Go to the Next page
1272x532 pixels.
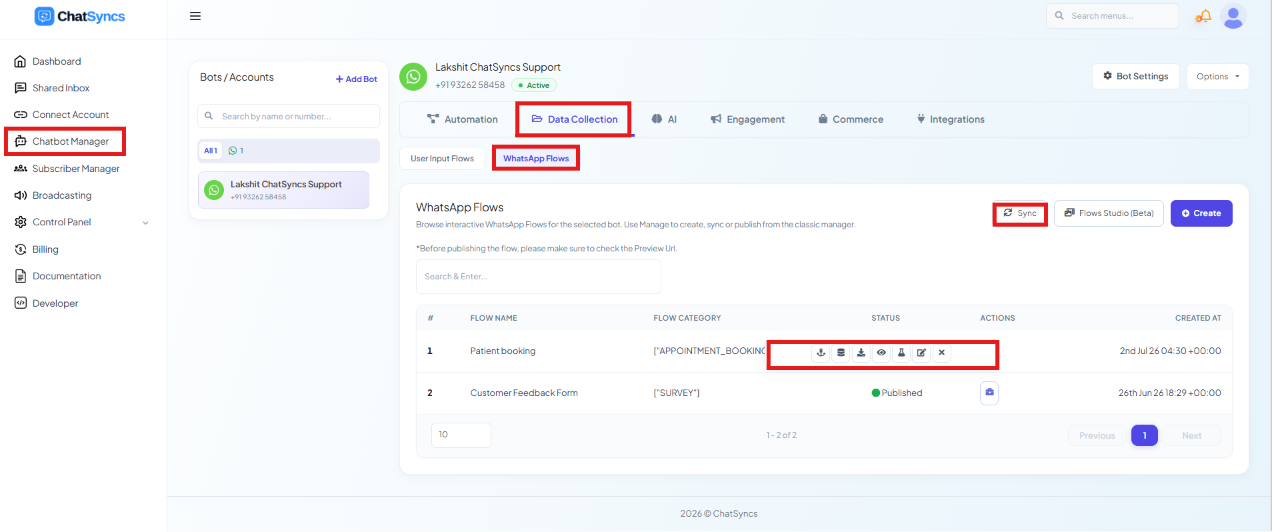pyautogui.click(x=1191, y=435)
